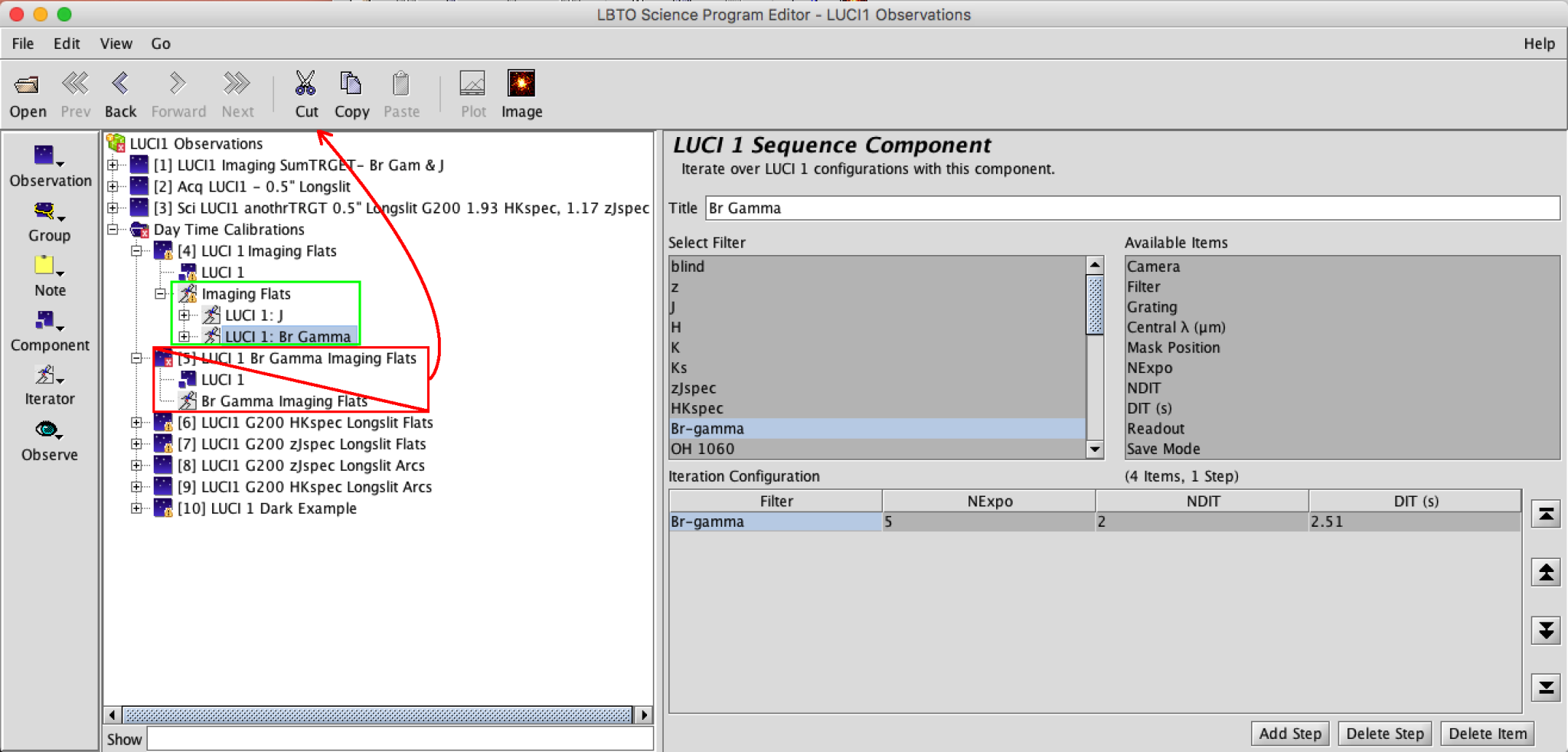The height and width of the screenshot is (752, 1568).
Task: Collapse the Day Time Calibrations group
Action: 113,229
